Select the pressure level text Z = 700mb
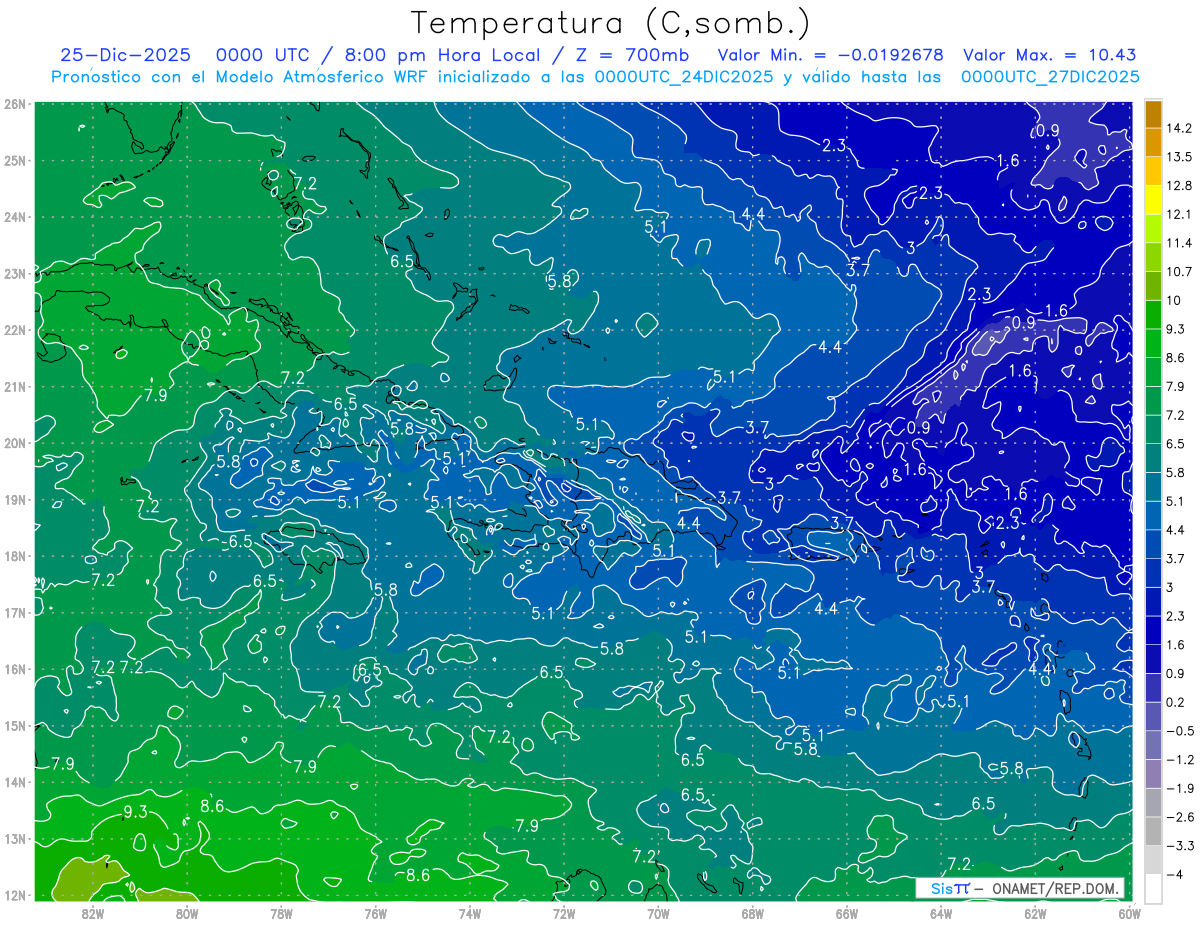 pyautogui.click(x=631, y=55)
